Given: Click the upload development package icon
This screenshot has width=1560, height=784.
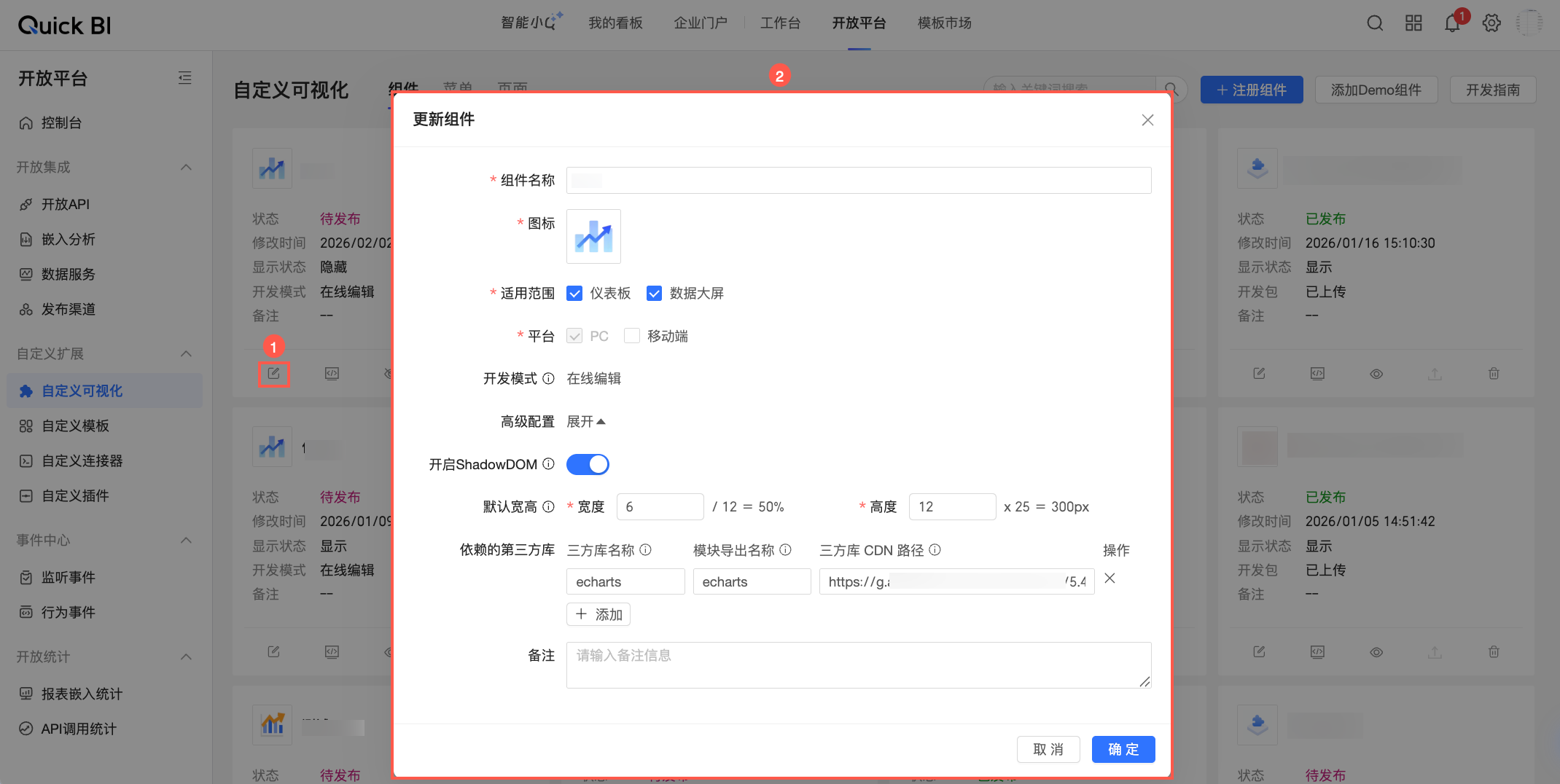Looking at the screenshot, I should point(1435,373).
